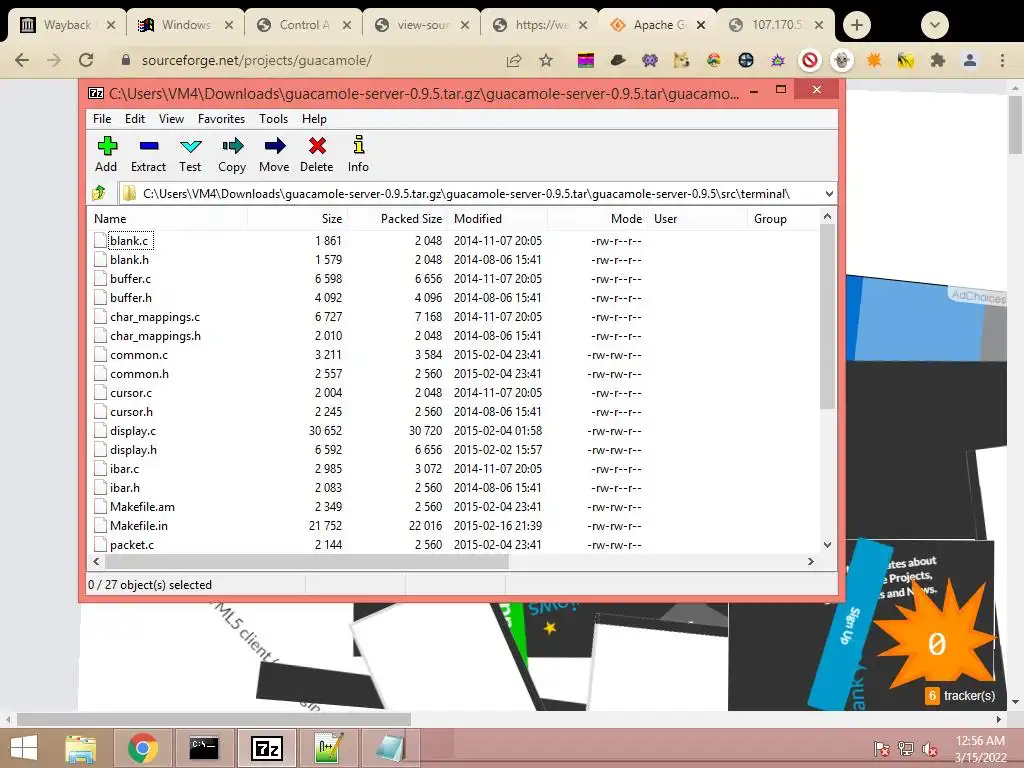Click the 7-Zip title bar icon
The width and height of the screenshot is (1024, 768).
coord(96,93)
